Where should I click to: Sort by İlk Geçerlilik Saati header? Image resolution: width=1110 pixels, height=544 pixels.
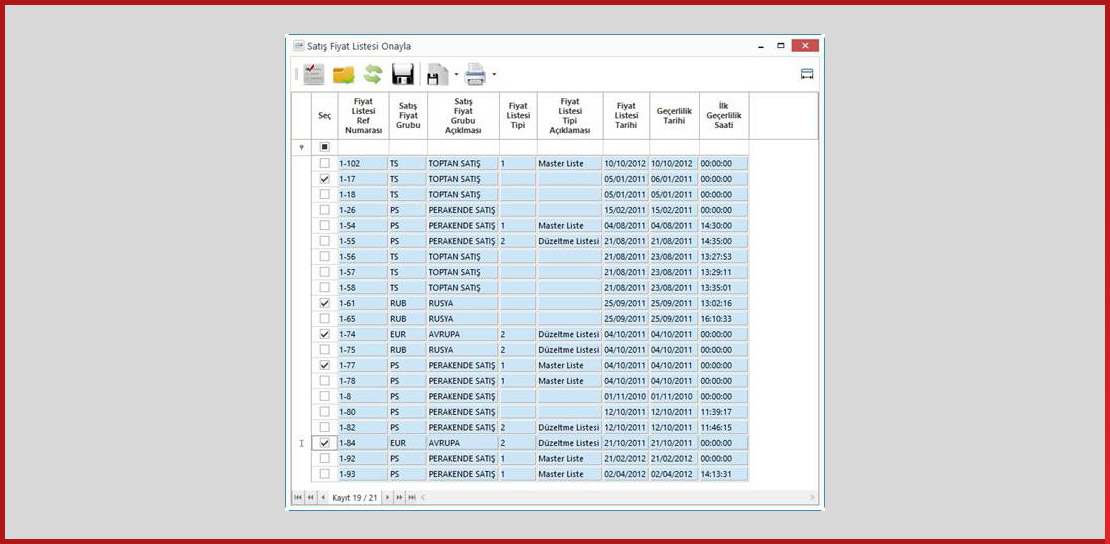[x=724, y=115]
